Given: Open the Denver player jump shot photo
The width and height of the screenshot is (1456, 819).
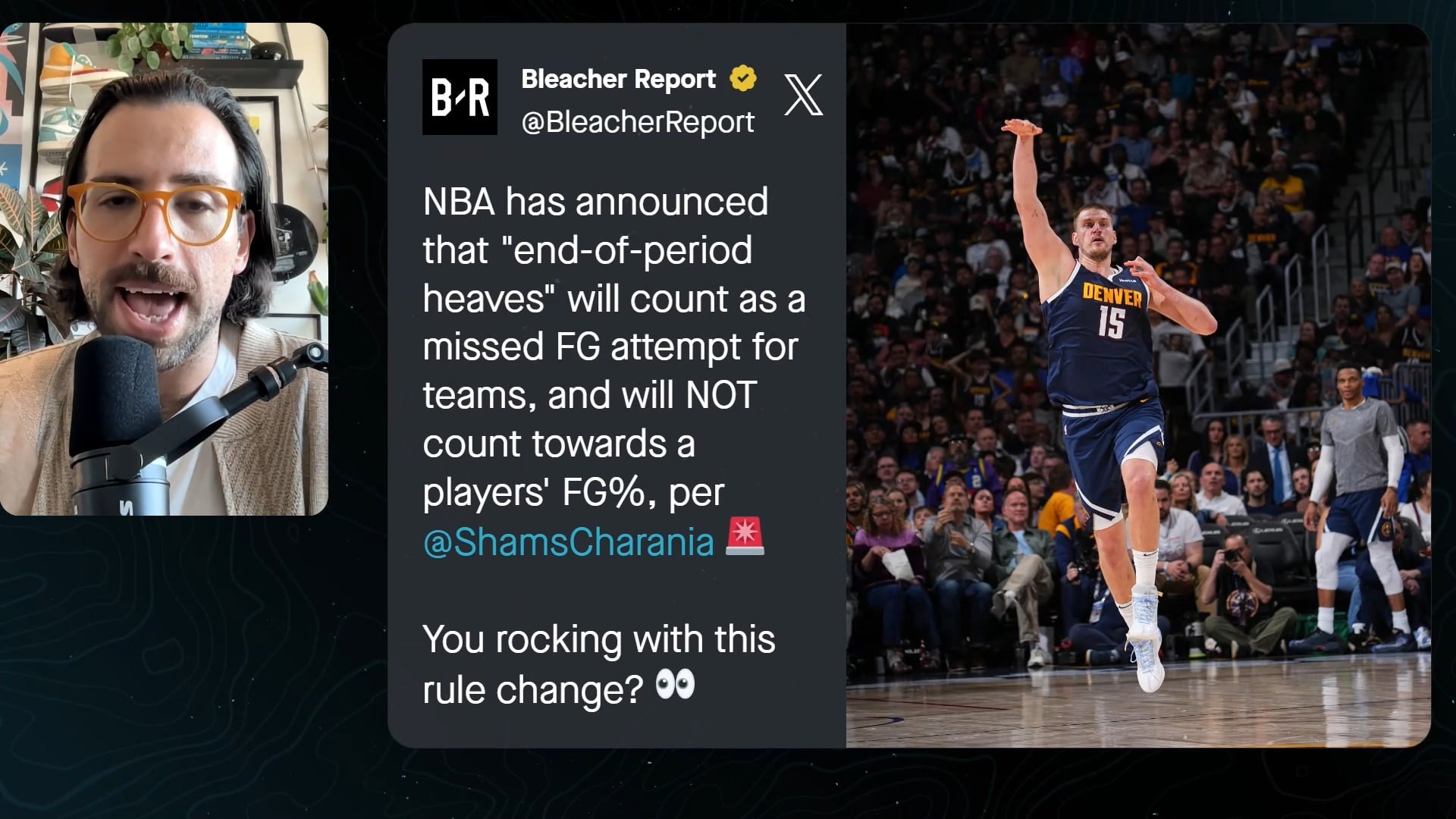Looking at the screenshot, I should [1138, 385].
